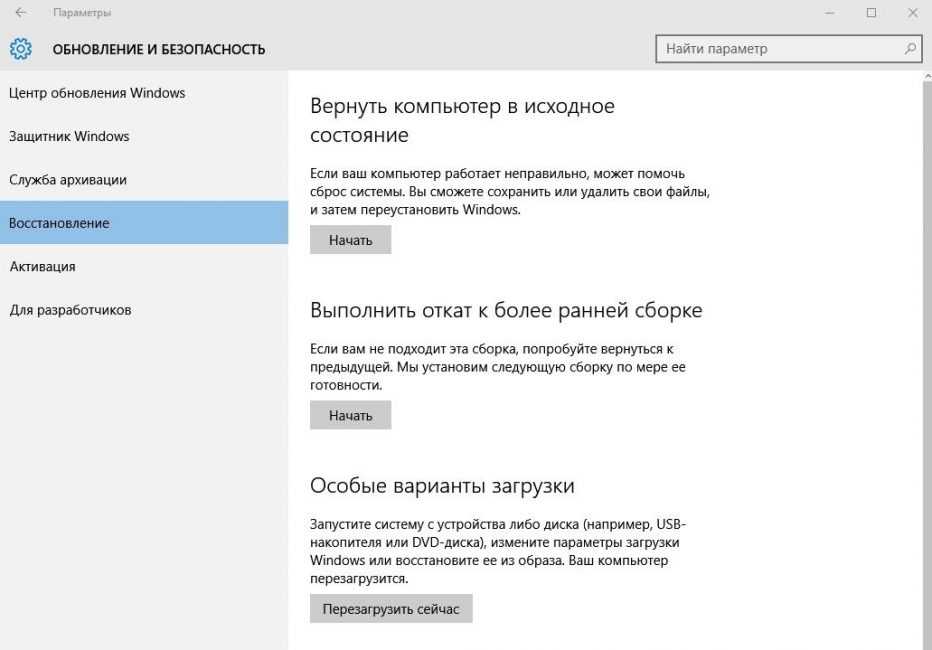The height and width of the screenshot is (650, 932).
Task: Click the Перезагрузить сейчас button
Action: tap(391, 608)
